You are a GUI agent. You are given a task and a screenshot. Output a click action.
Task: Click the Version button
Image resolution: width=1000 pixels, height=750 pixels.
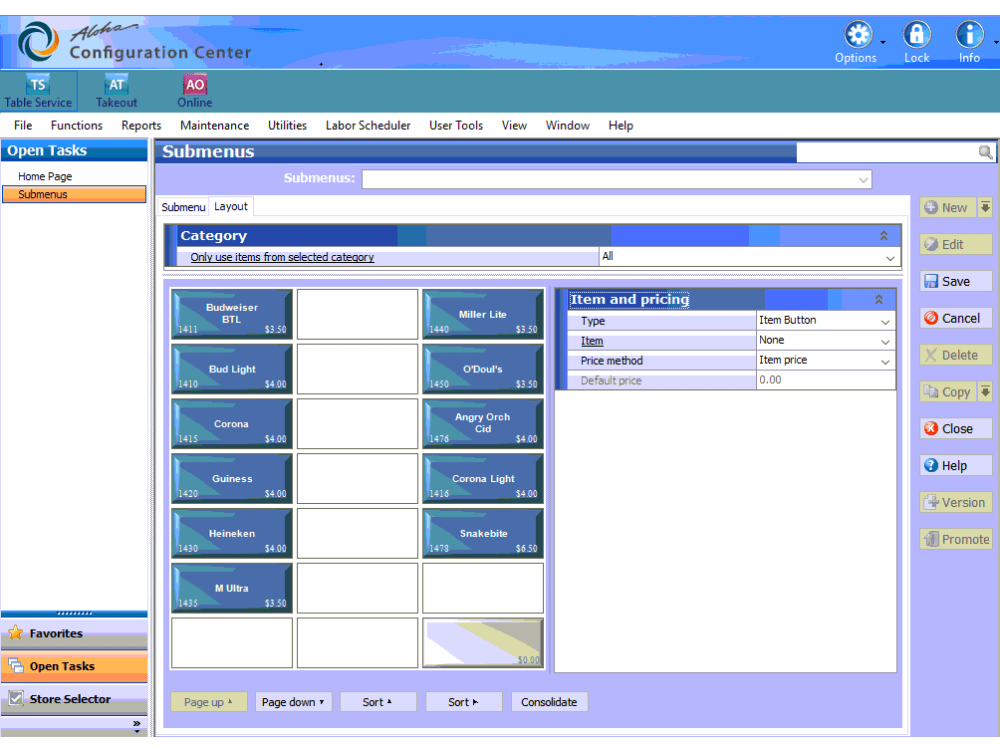955,503
